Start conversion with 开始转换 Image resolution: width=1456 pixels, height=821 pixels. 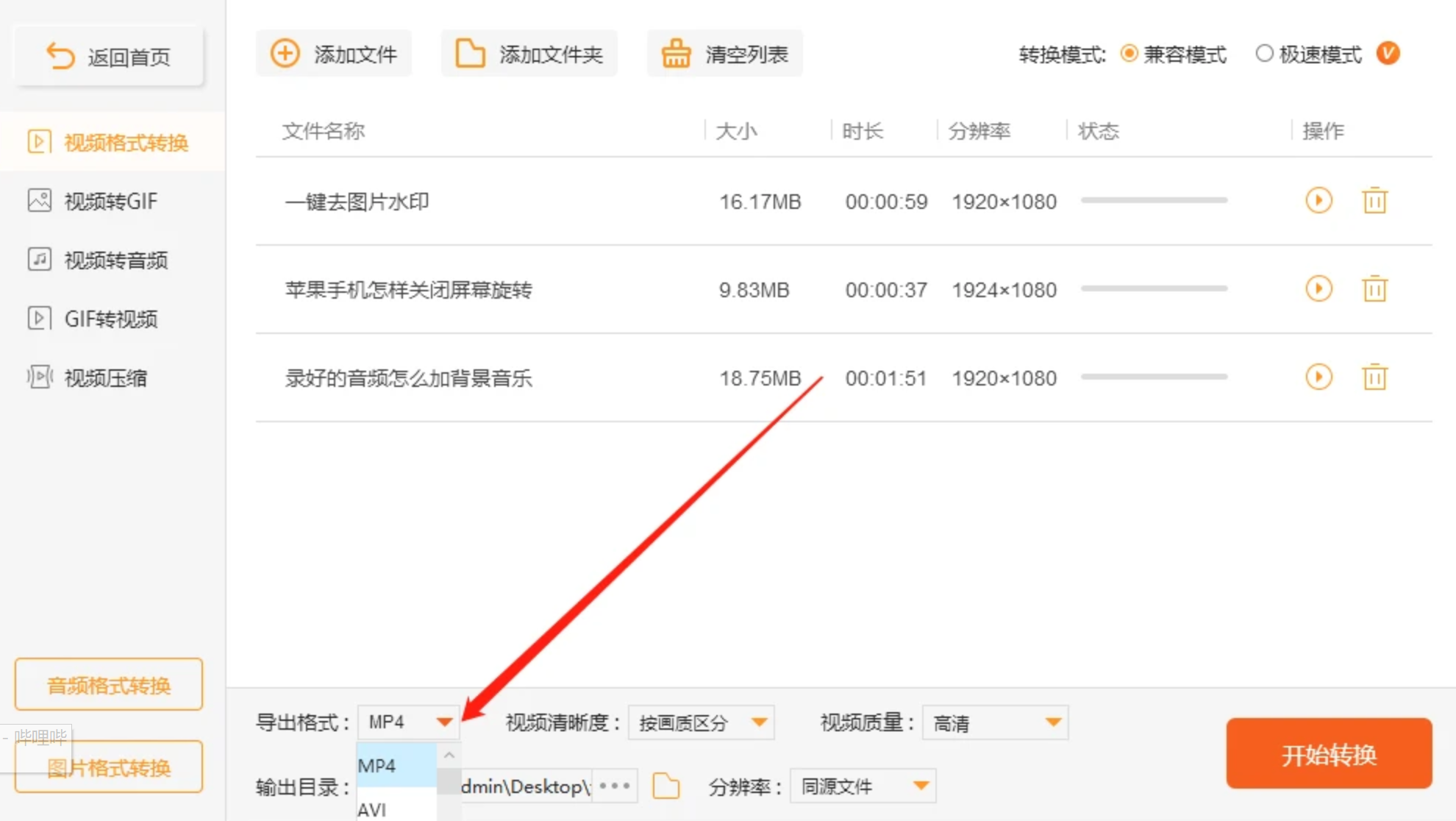click(1329, 754)
